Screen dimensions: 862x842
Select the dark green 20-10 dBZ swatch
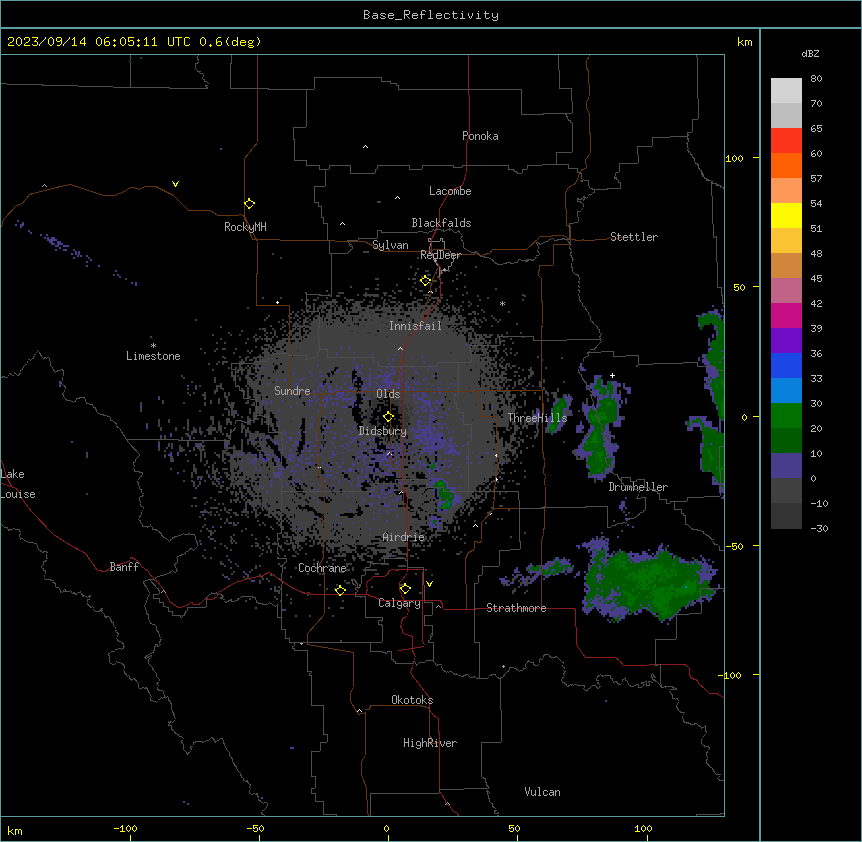pyautogui.click(x=786, y=441)
